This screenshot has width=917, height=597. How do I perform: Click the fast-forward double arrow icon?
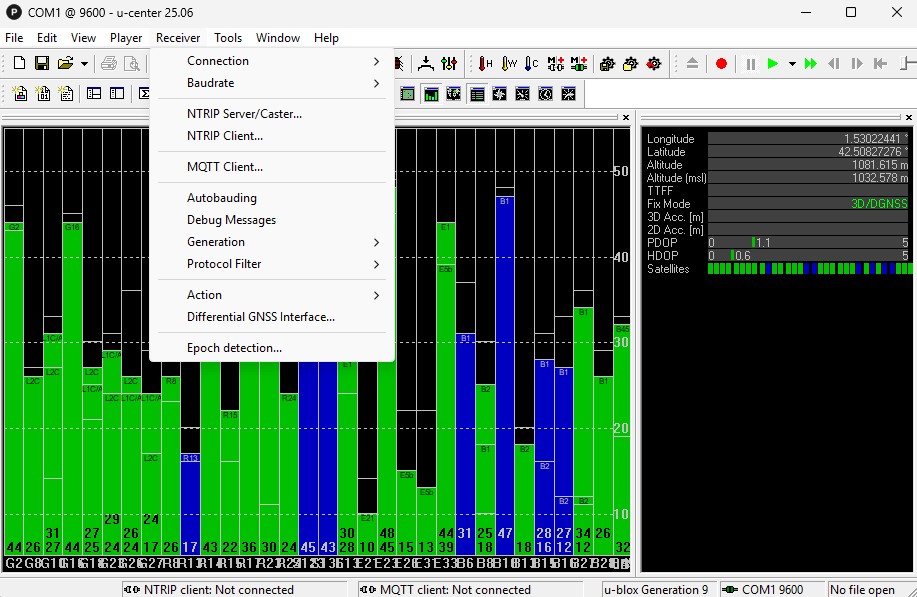(x=811, y=63)
